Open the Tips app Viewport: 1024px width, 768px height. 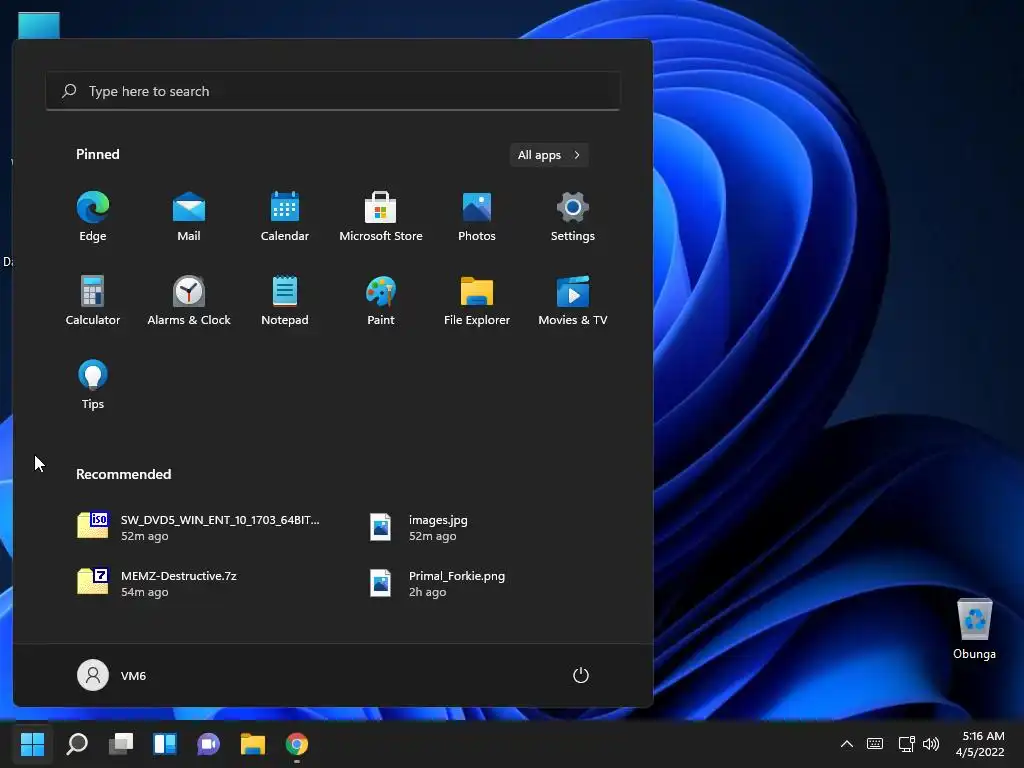[x=93, y=385]
